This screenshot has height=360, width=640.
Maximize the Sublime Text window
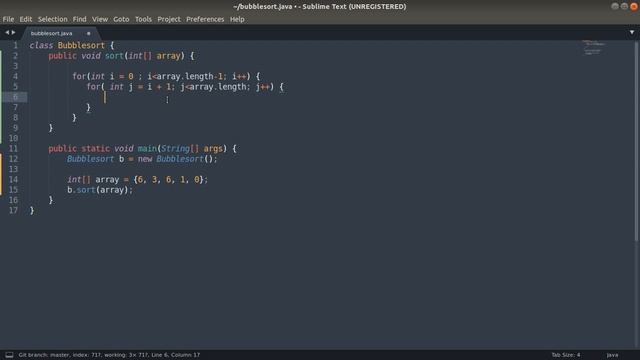(624, 6)
